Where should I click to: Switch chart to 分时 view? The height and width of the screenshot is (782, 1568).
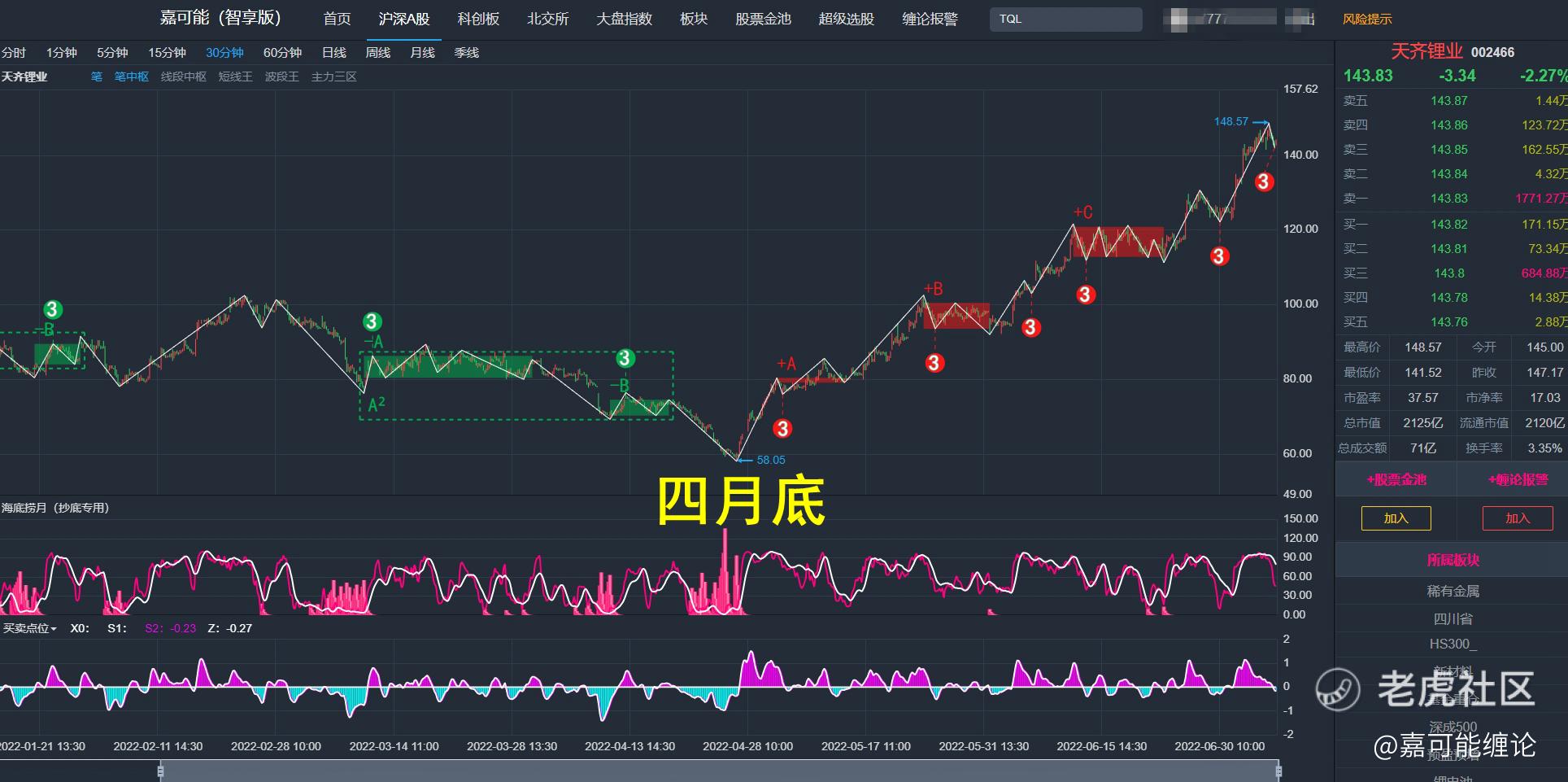pyautogui.click(x=14, y=53)
